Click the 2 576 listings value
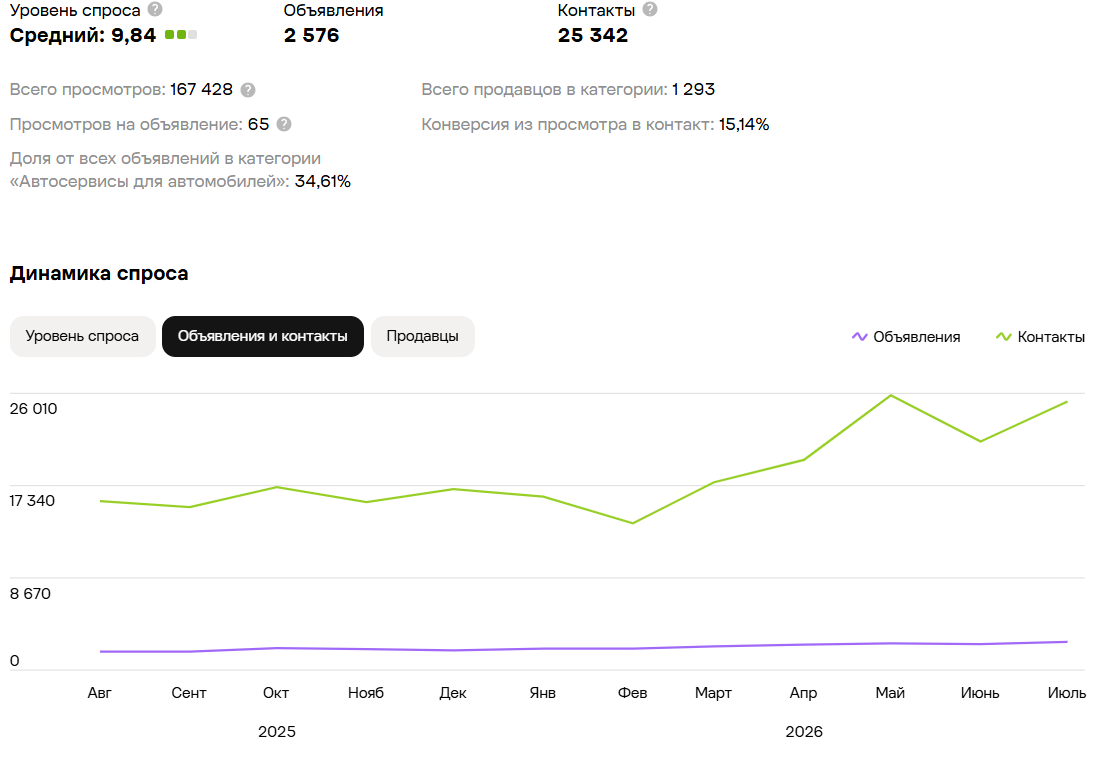The image size is (1113, 757). tap(312, 36)
